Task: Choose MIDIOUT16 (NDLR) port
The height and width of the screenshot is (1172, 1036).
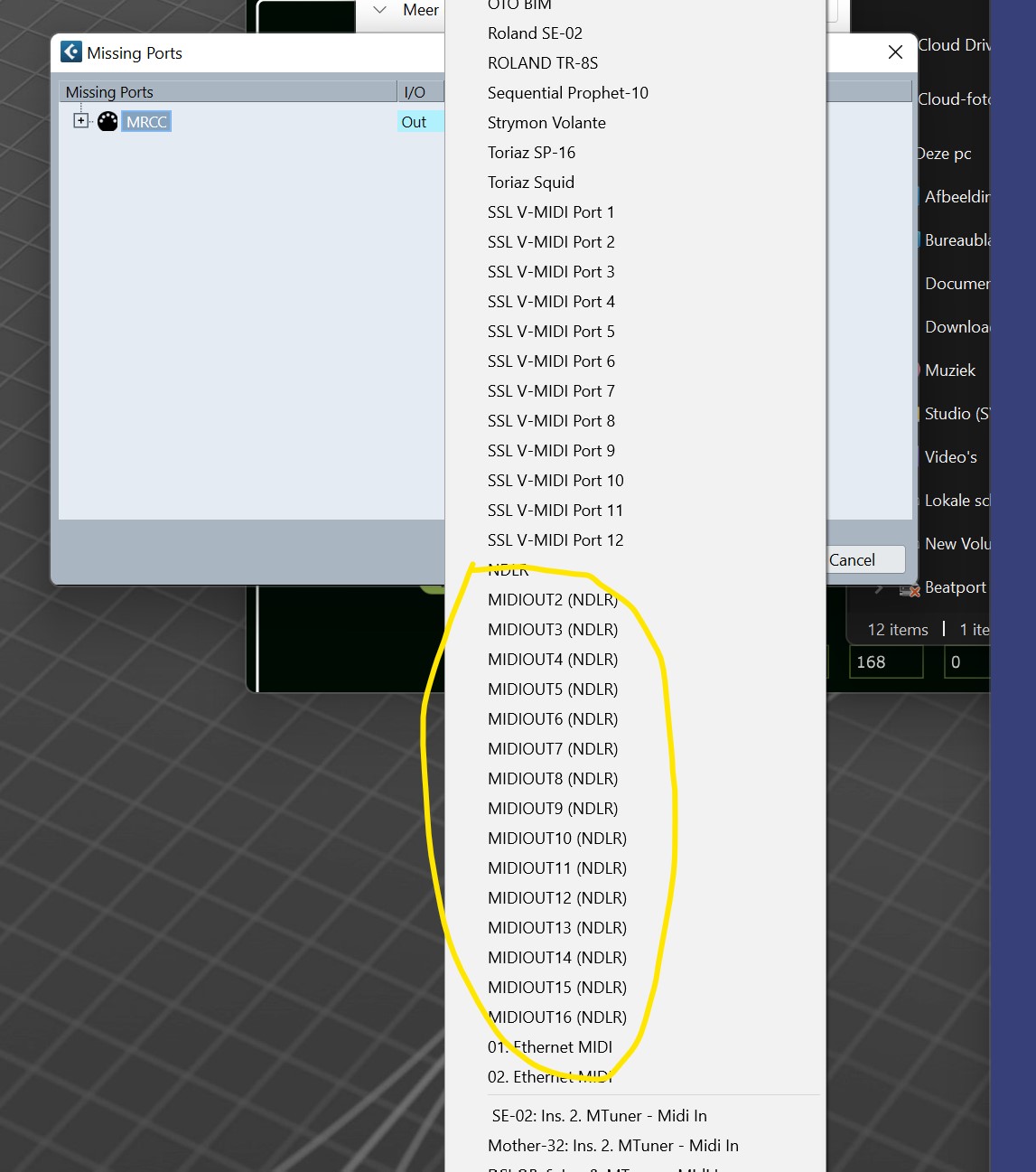Action: click(556, 1017)
